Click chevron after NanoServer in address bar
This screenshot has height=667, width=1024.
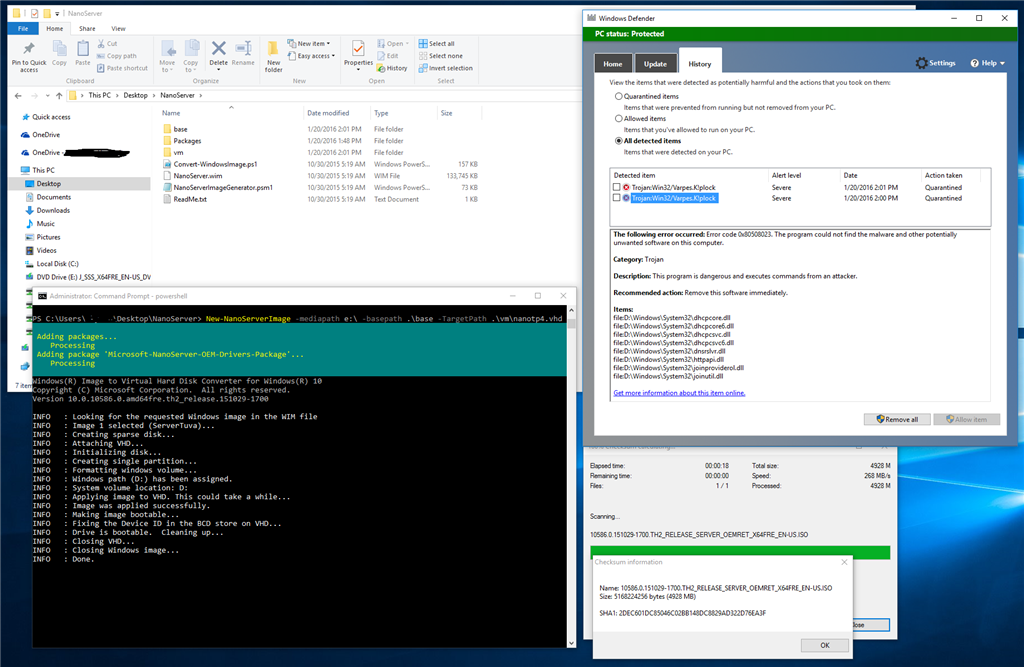point(201,95)
